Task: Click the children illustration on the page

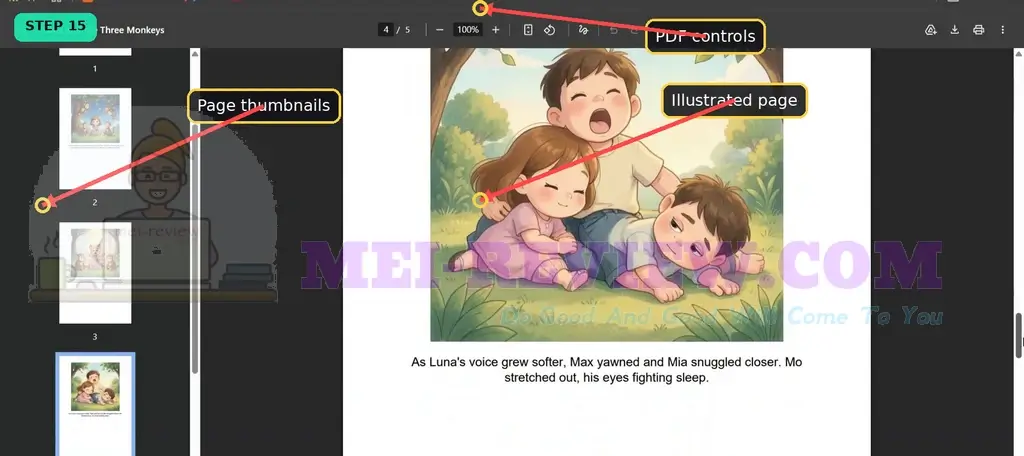Action: click(x=607, y=194)
